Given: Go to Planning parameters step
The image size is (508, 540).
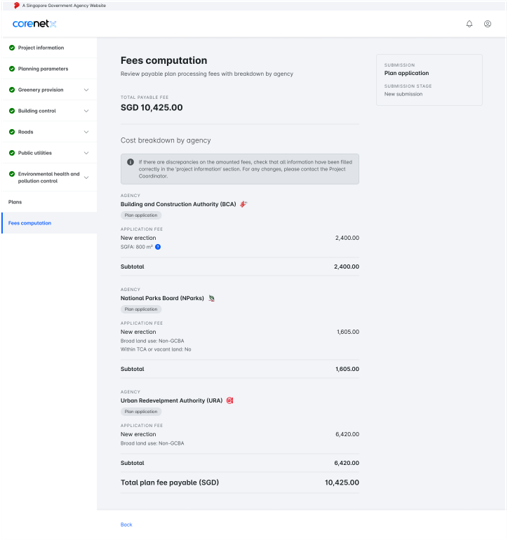Looking at the screenshot, I should tap(43, 69).
